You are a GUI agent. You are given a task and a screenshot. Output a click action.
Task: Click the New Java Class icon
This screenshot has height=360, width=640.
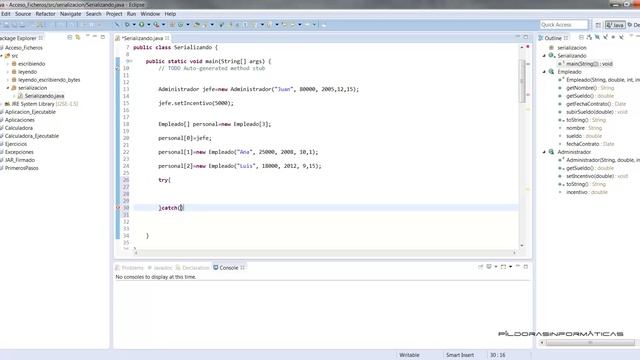pos(180,24)
